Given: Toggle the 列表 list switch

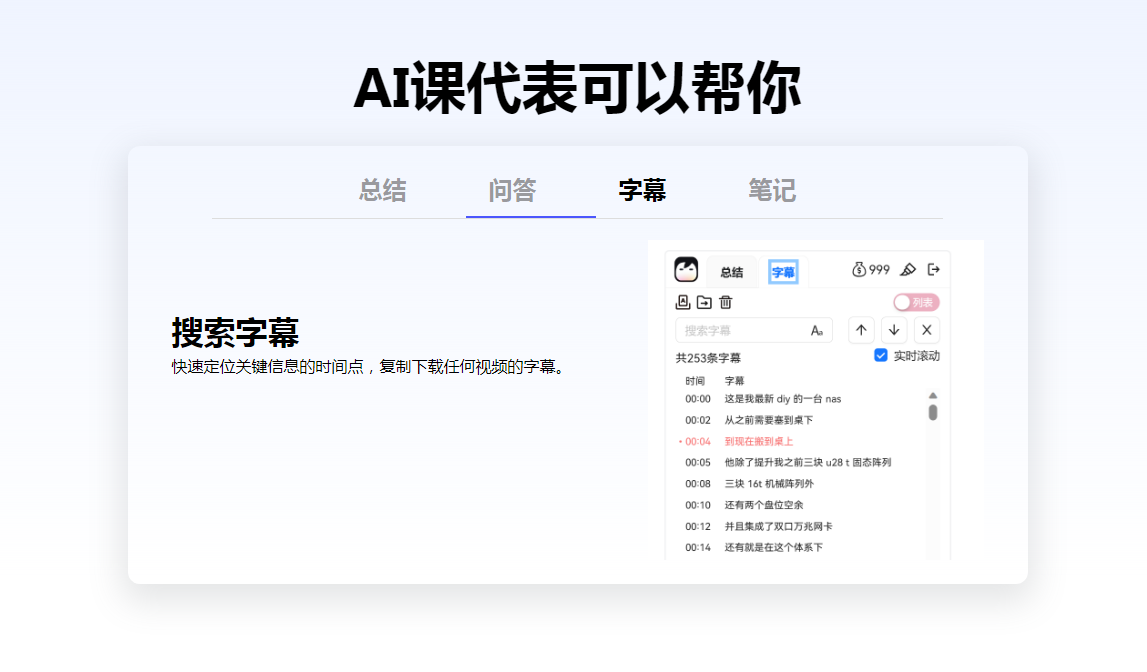Looking at the screenshot, I should click(915, 302).
